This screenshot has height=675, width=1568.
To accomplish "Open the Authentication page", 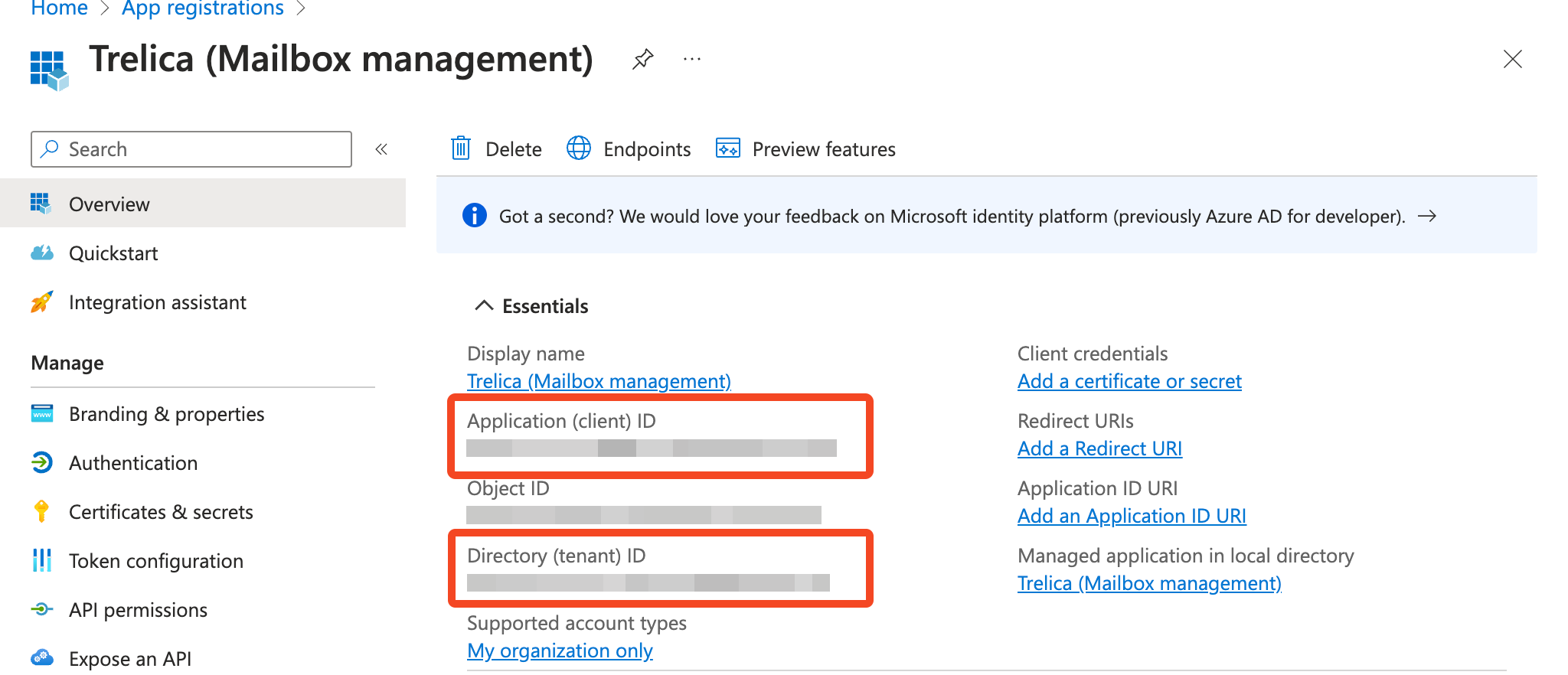I will pos(133,463).
